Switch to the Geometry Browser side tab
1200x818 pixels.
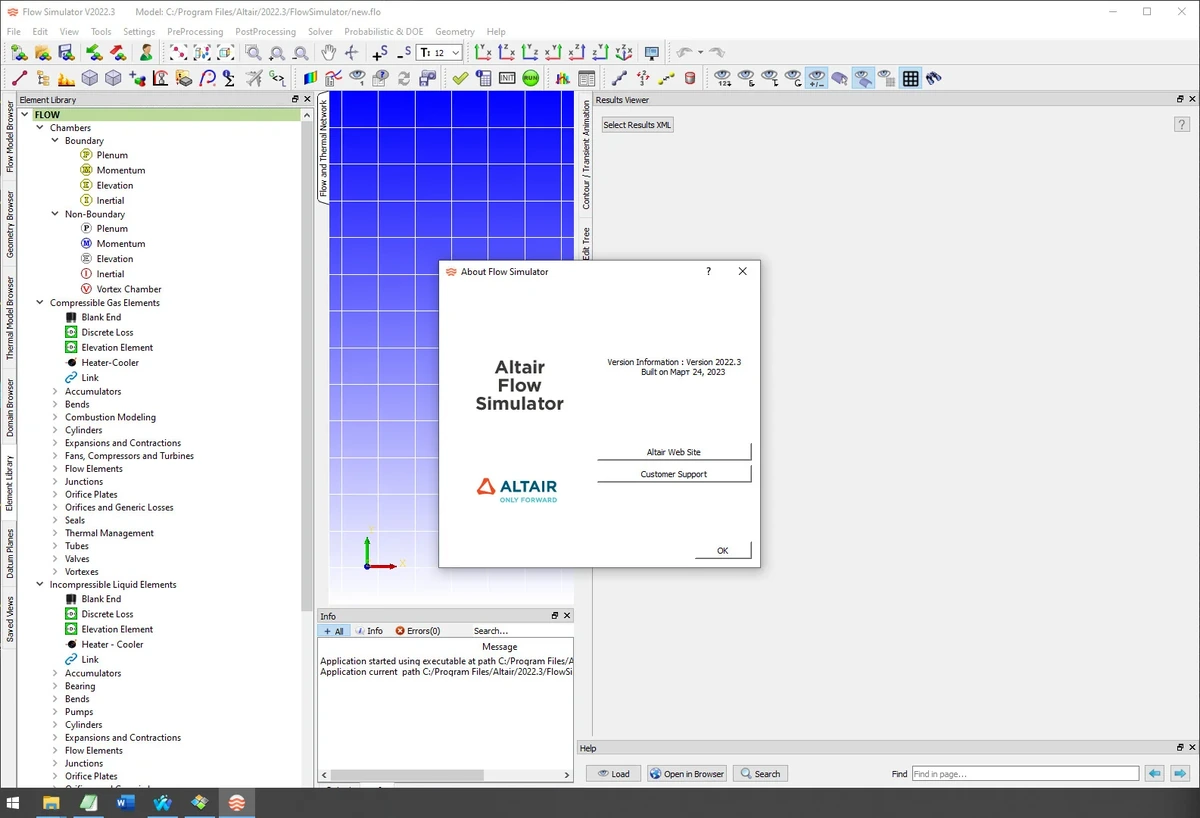pos(10,224)
